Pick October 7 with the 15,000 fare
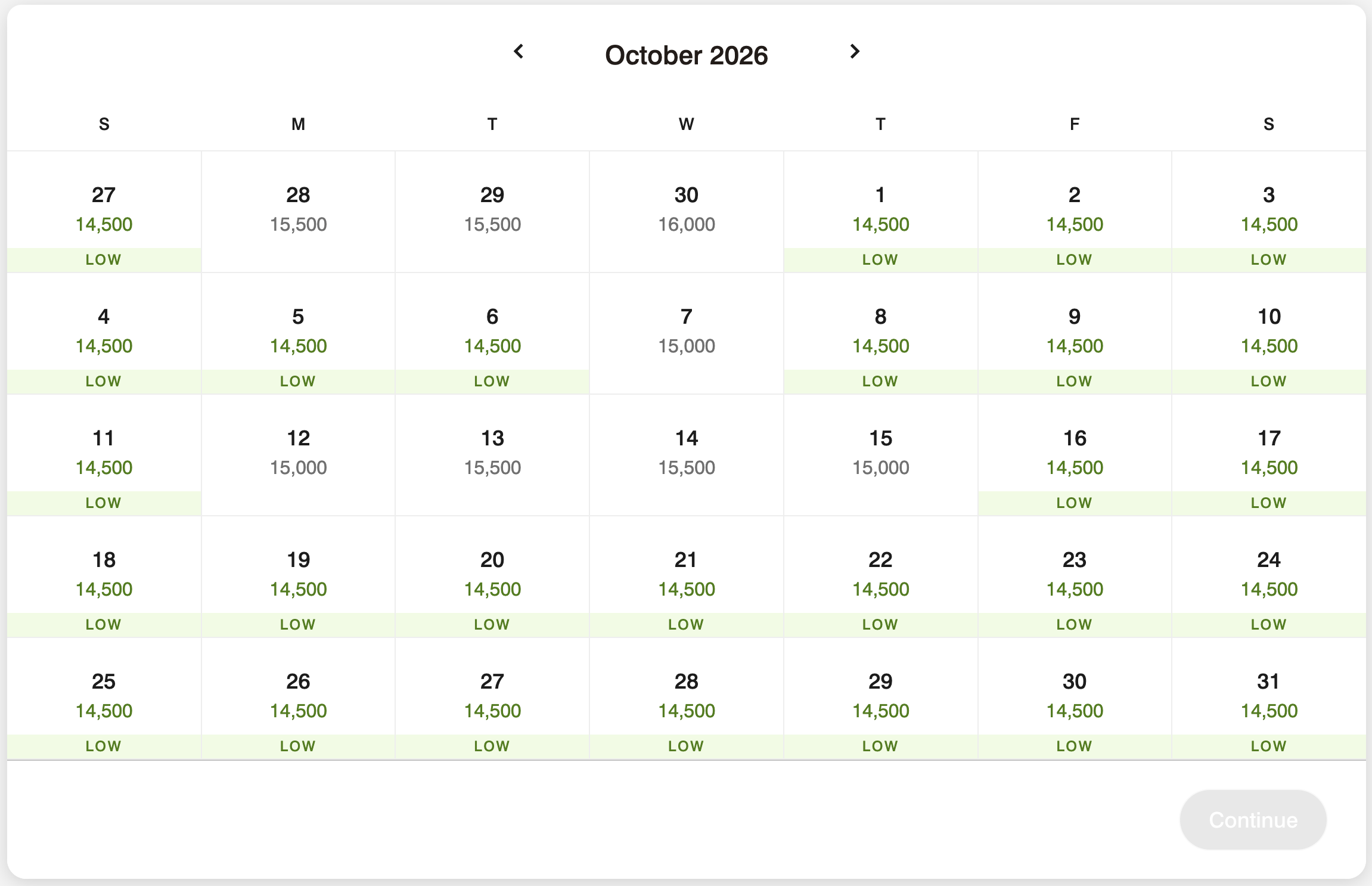The width and height of the screenshot is (1372, 886). tap(685, 331)
